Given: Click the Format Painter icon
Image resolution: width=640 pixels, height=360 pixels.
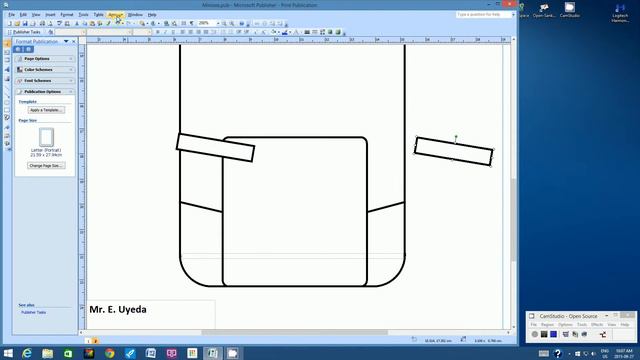Looking at the screenshot, I should click(109, 23).
